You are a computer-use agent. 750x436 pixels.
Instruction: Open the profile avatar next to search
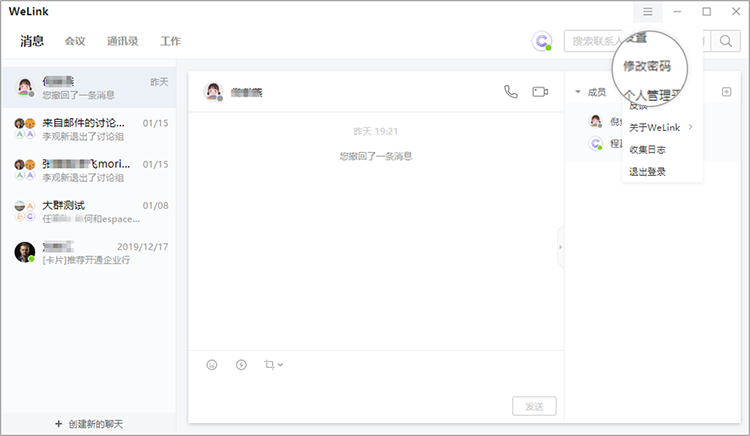(541, 41)
